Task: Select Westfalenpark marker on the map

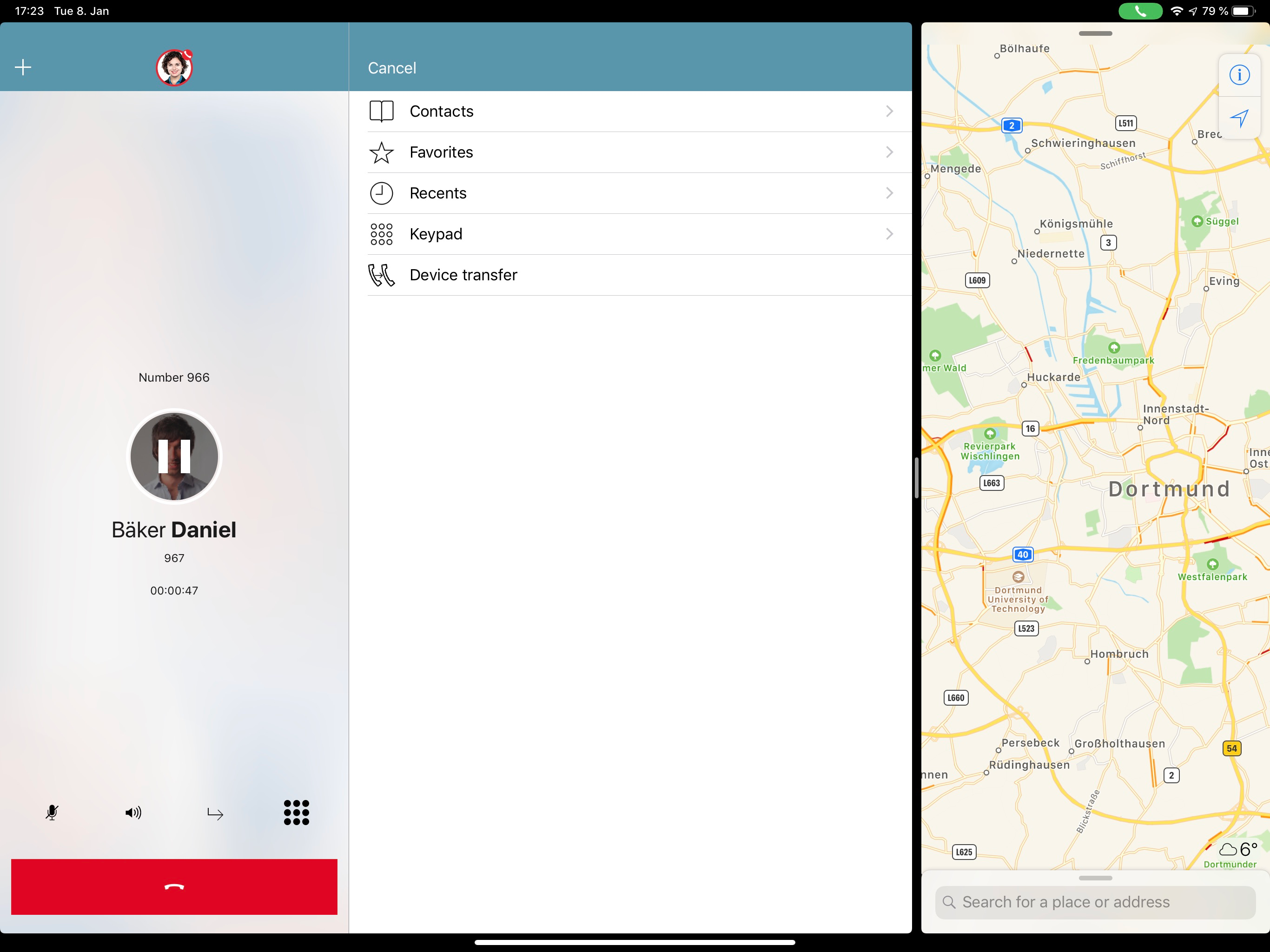Action: 1212,564
